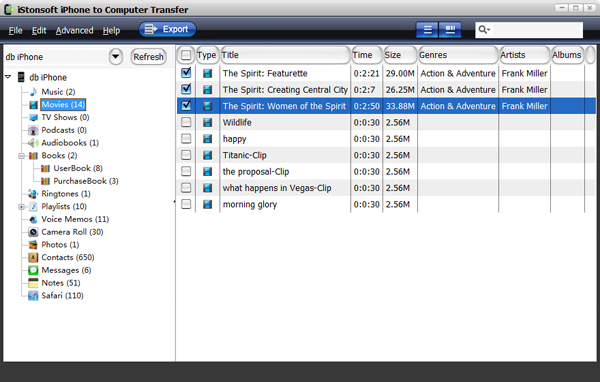The image size is (600, 382).
Task: Select the Titanic-Clip title text
Action: [245, 155]
